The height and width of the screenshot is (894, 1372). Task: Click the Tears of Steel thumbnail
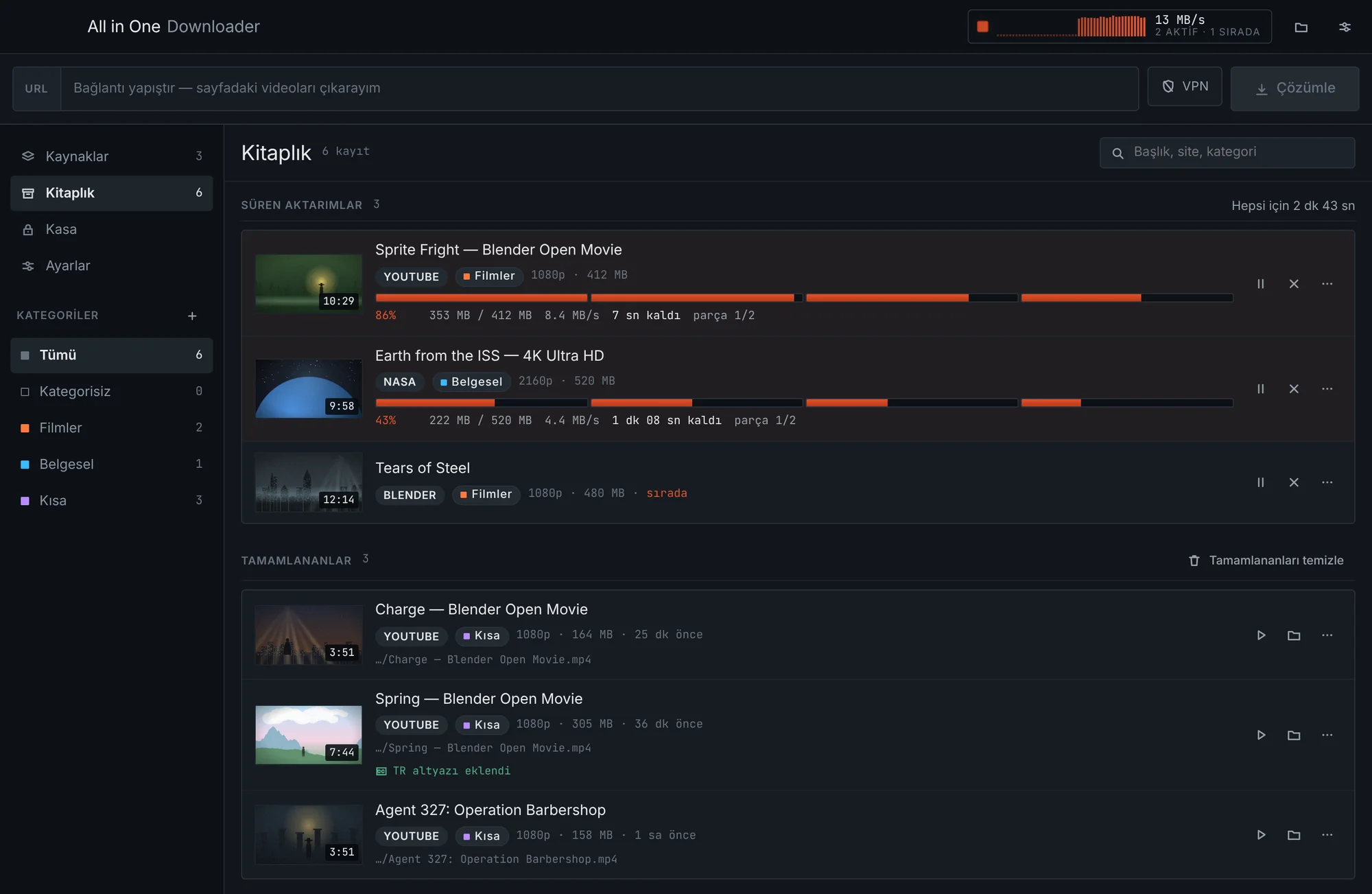[x=309, y=482]
